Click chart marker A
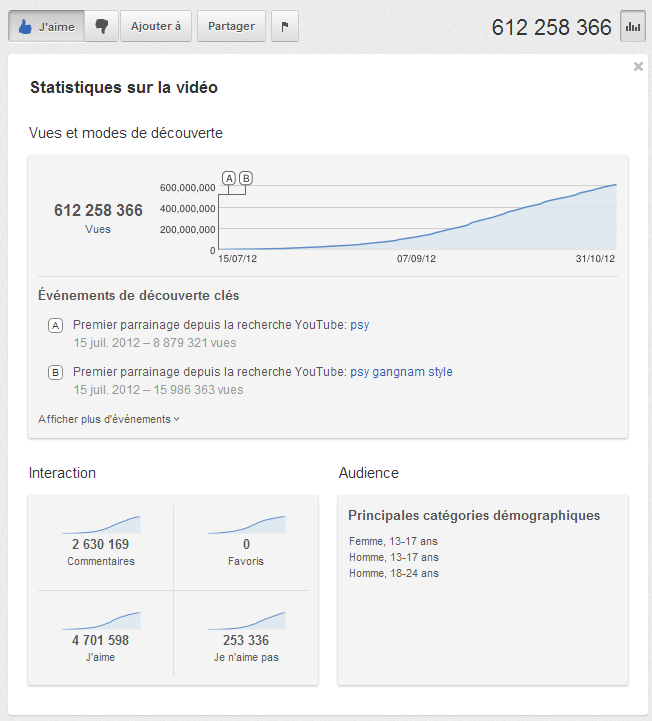 [x=229, y=178]
